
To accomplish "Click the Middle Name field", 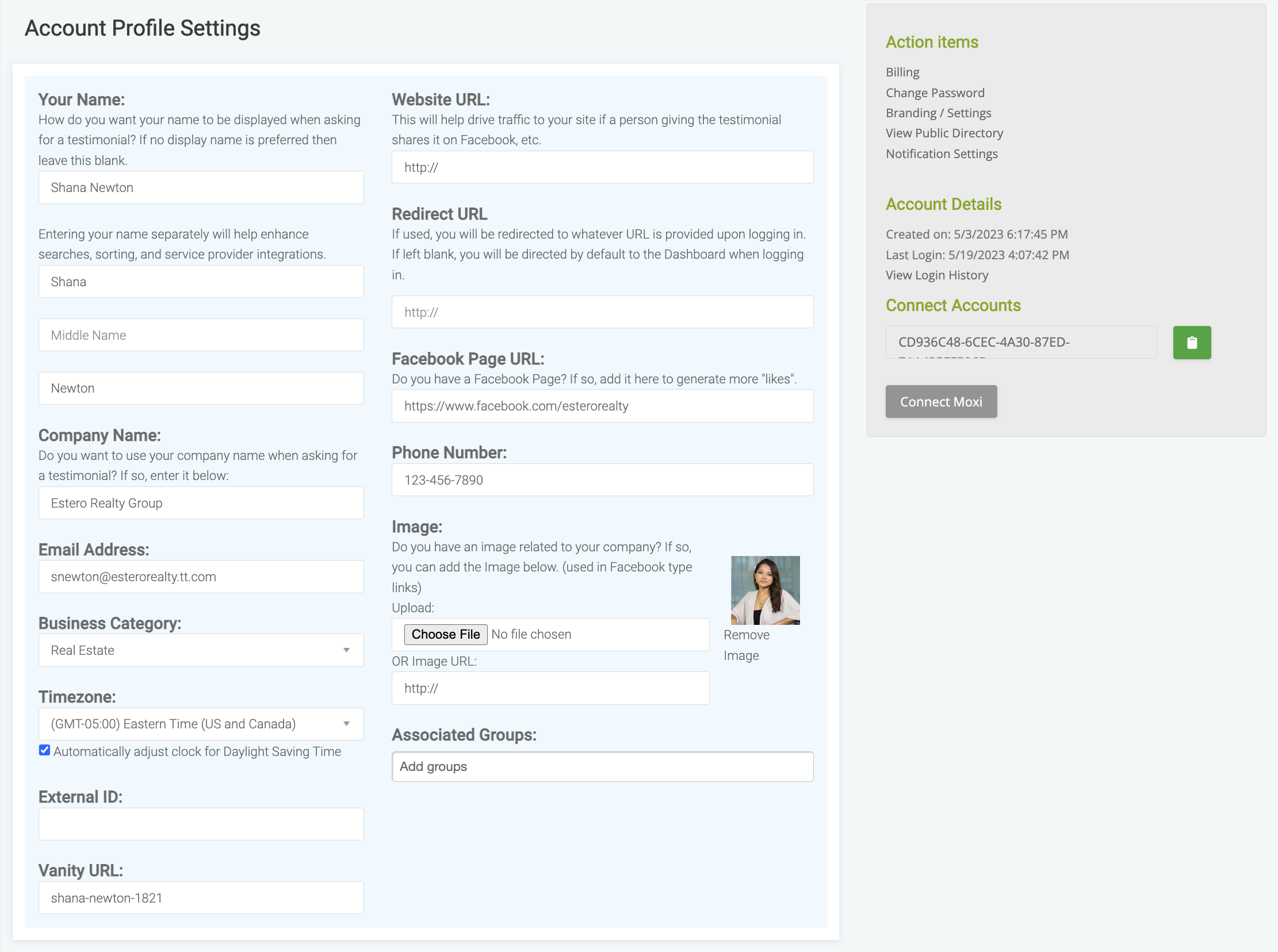I will 201,335.
